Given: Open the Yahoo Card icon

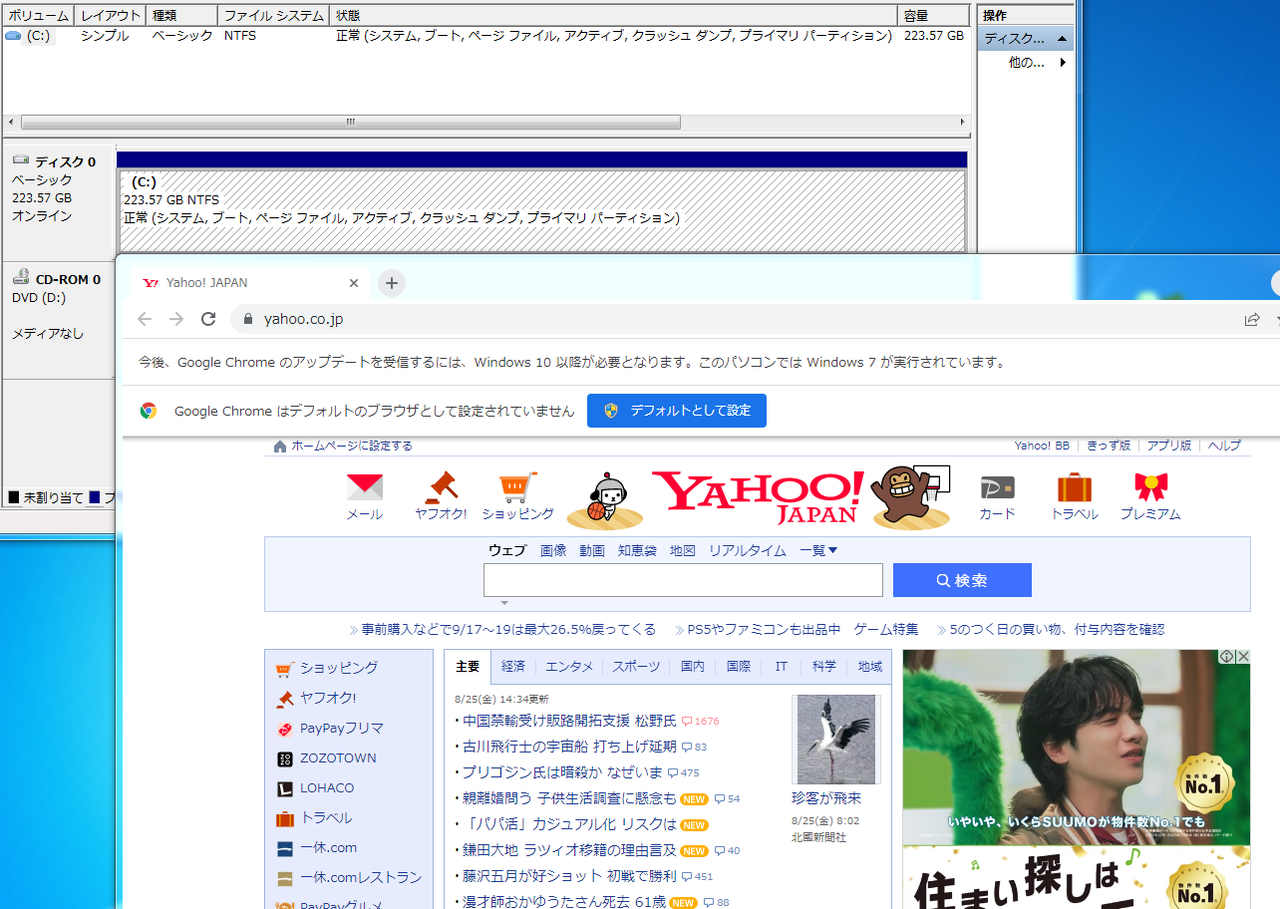Looking at the screenshot, I should tap(997, 488).
